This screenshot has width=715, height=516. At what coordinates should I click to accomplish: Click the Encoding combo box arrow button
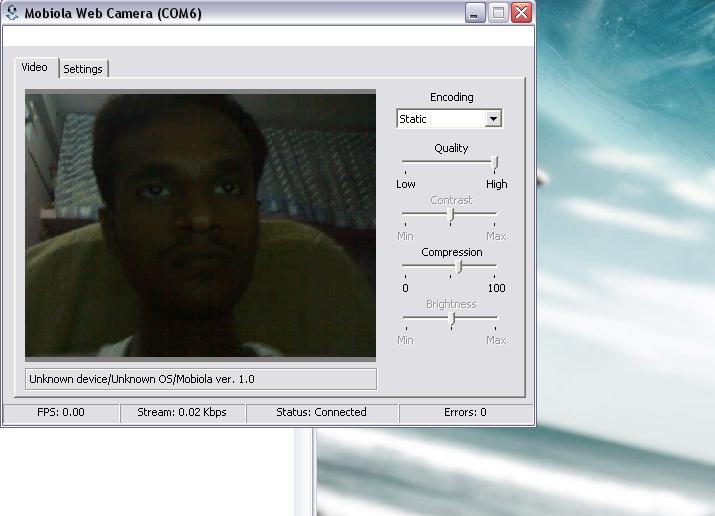point(493,119)
